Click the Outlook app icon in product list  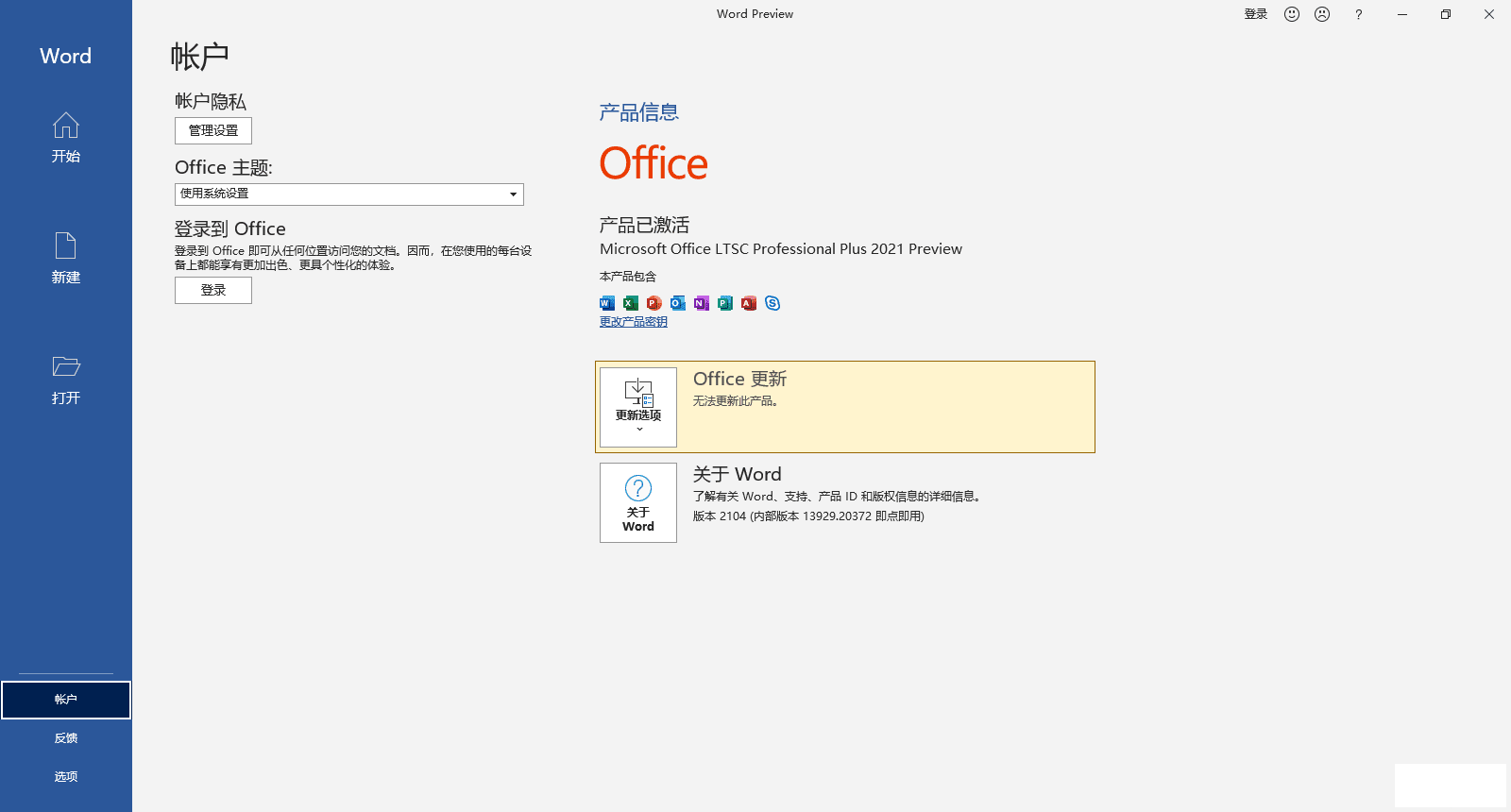point(678,303)
